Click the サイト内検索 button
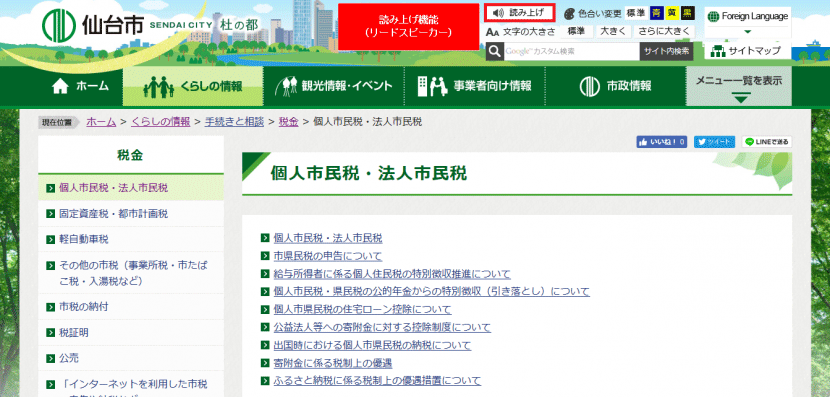Viewport: 830px width, 397px height. click(x=666, y=51)
